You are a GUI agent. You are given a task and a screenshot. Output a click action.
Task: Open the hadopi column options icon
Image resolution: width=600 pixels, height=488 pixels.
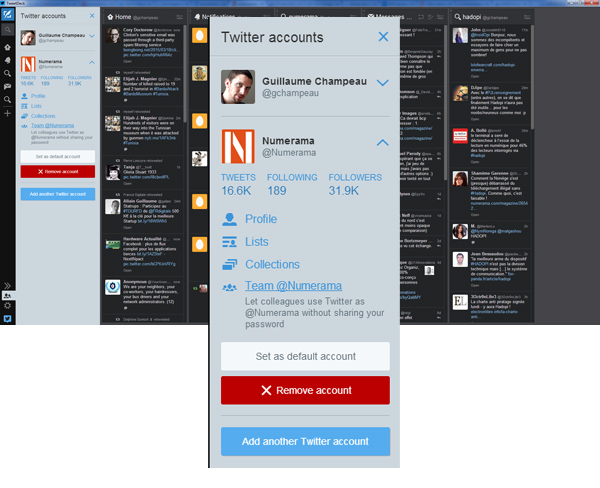tap(527, 18)
